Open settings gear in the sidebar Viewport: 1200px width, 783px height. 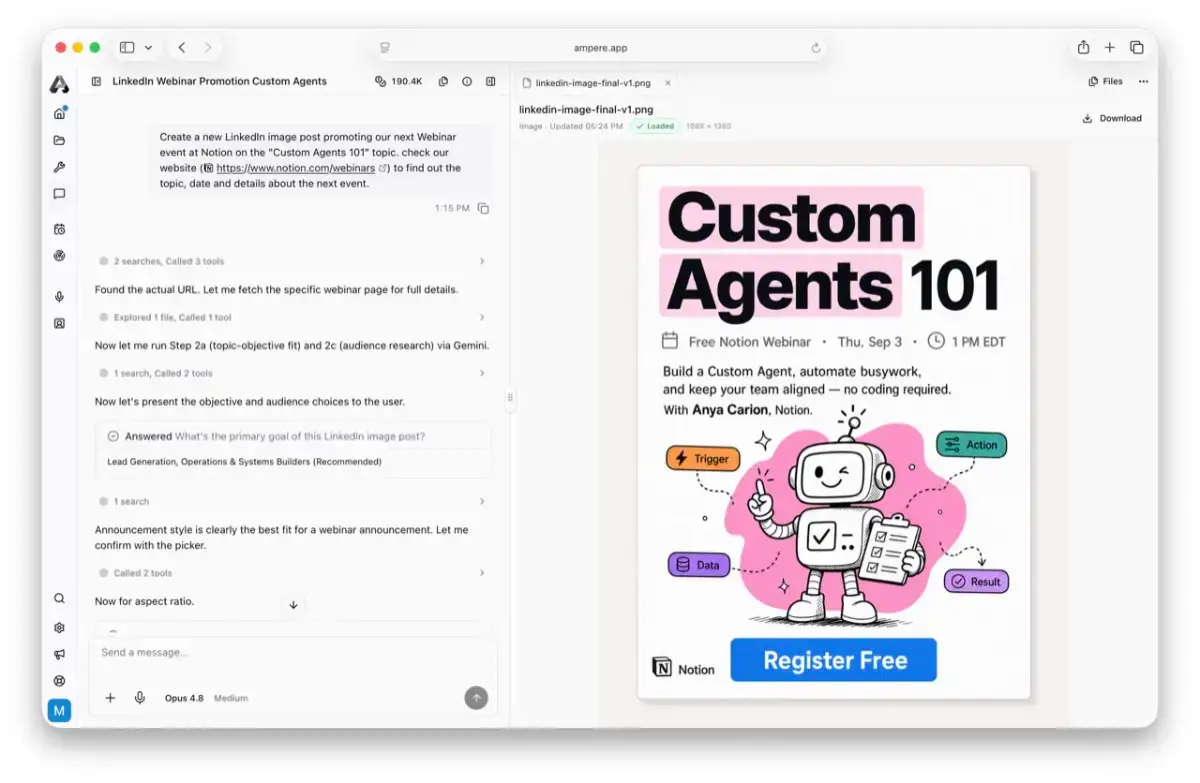(60, 627)
